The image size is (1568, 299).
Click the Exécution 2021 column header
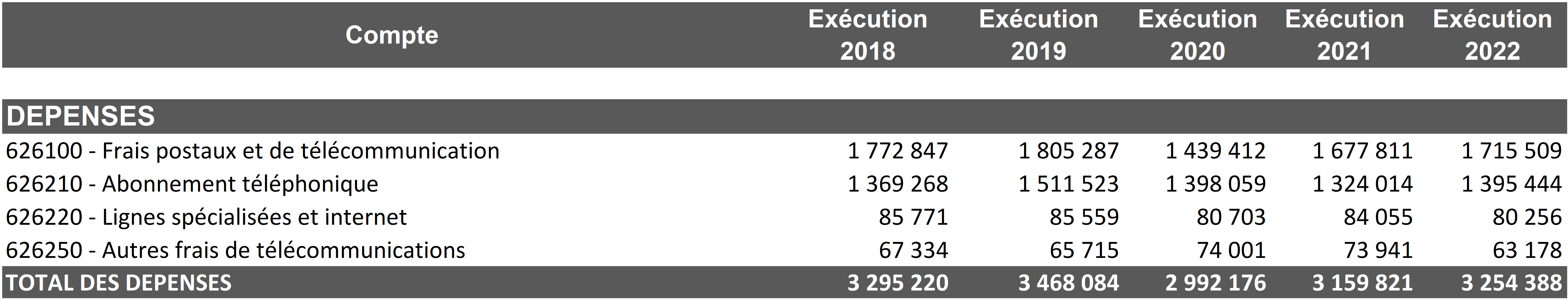[1344, 35]
